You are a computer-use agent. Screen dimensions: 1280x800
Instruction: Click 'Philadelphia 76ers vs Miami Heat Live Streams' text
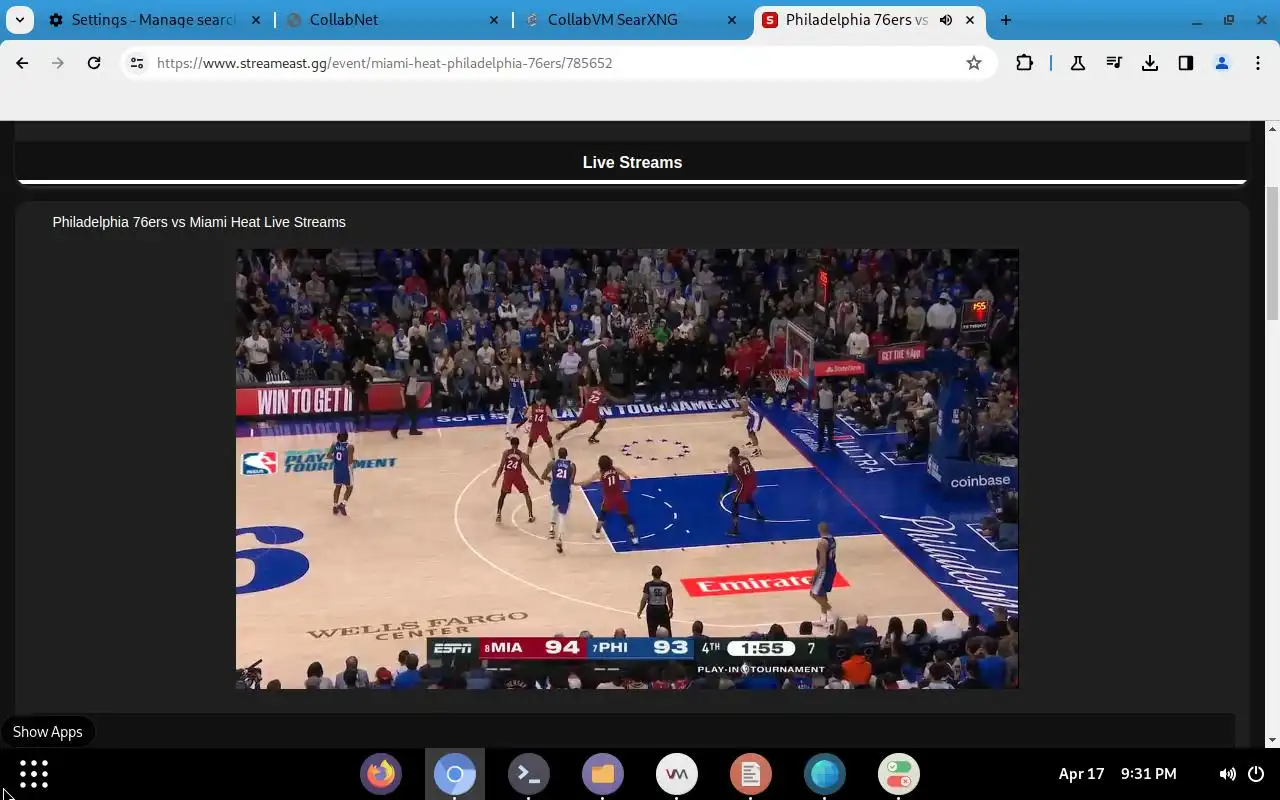[x=199, y=222]
